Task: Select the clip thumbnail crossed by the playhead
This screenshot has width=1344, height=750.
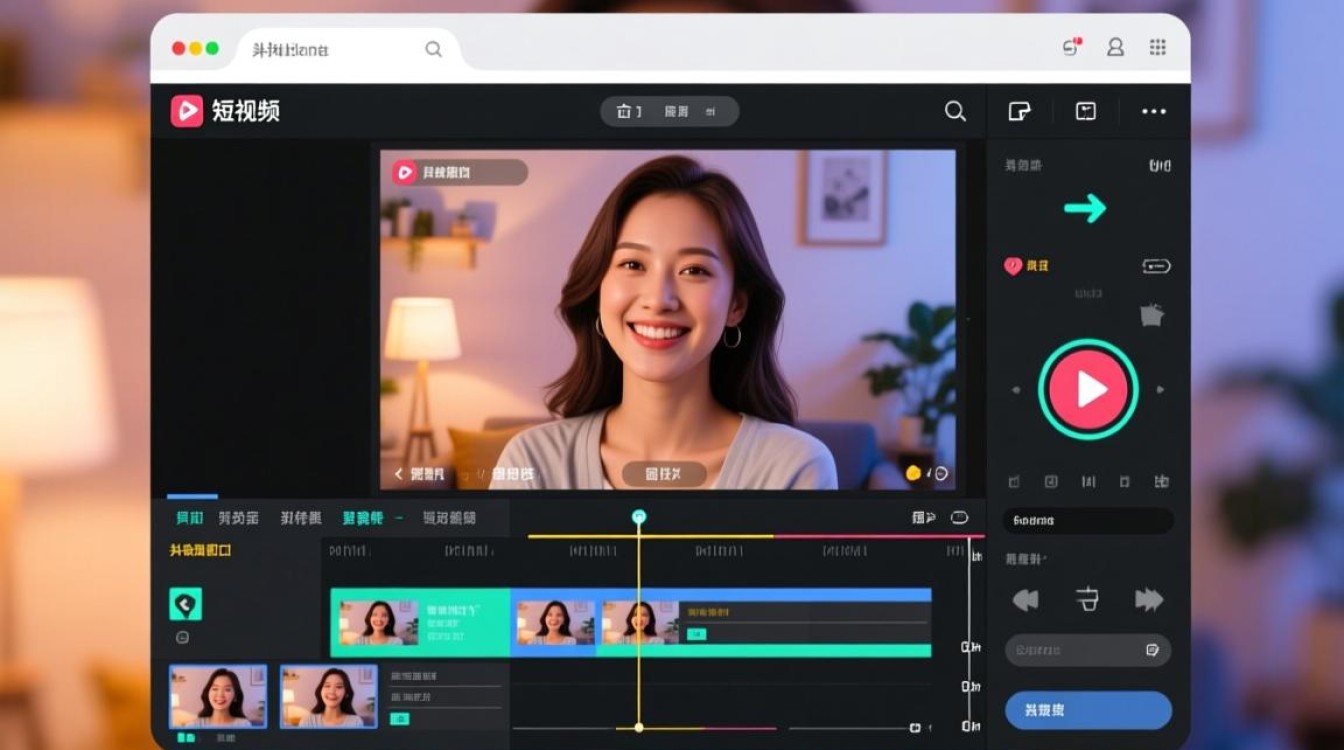Action: [640, 622]
